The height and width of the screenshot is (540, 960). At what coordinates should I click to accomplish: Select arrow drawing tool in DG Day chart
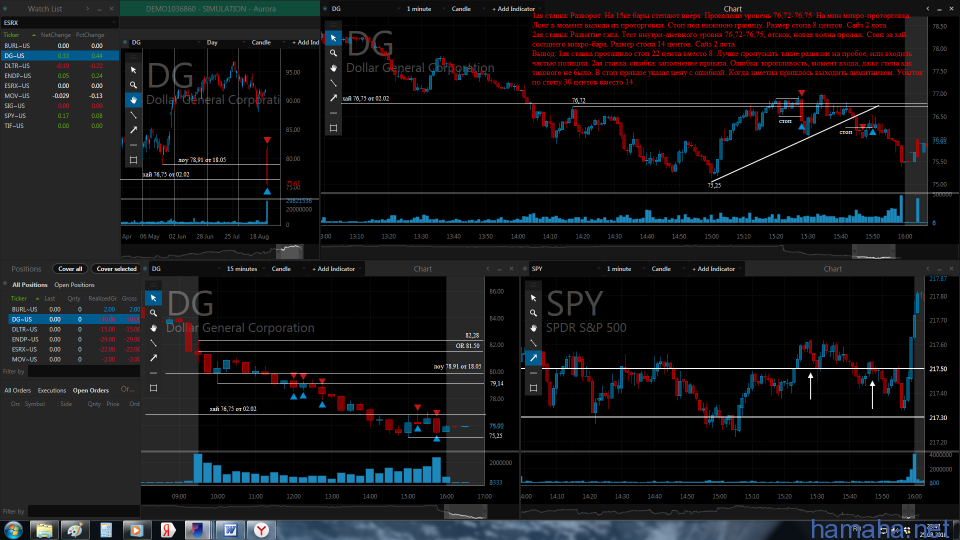pos(133,130)
